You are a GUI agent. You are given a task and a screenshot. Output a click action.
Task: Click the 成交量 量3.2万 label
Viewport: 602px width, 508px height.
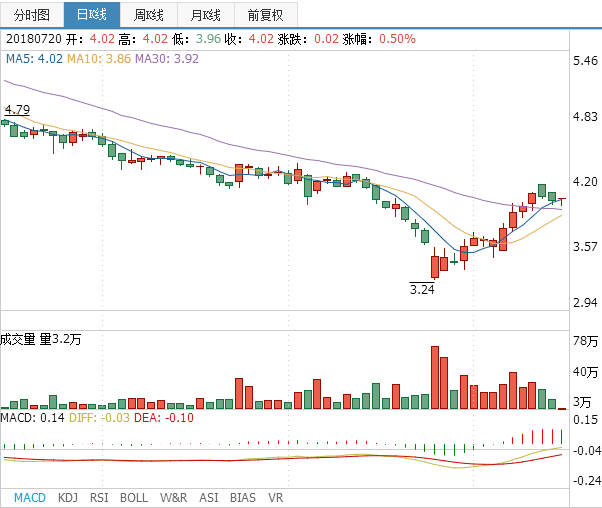[x=41, y=339]
